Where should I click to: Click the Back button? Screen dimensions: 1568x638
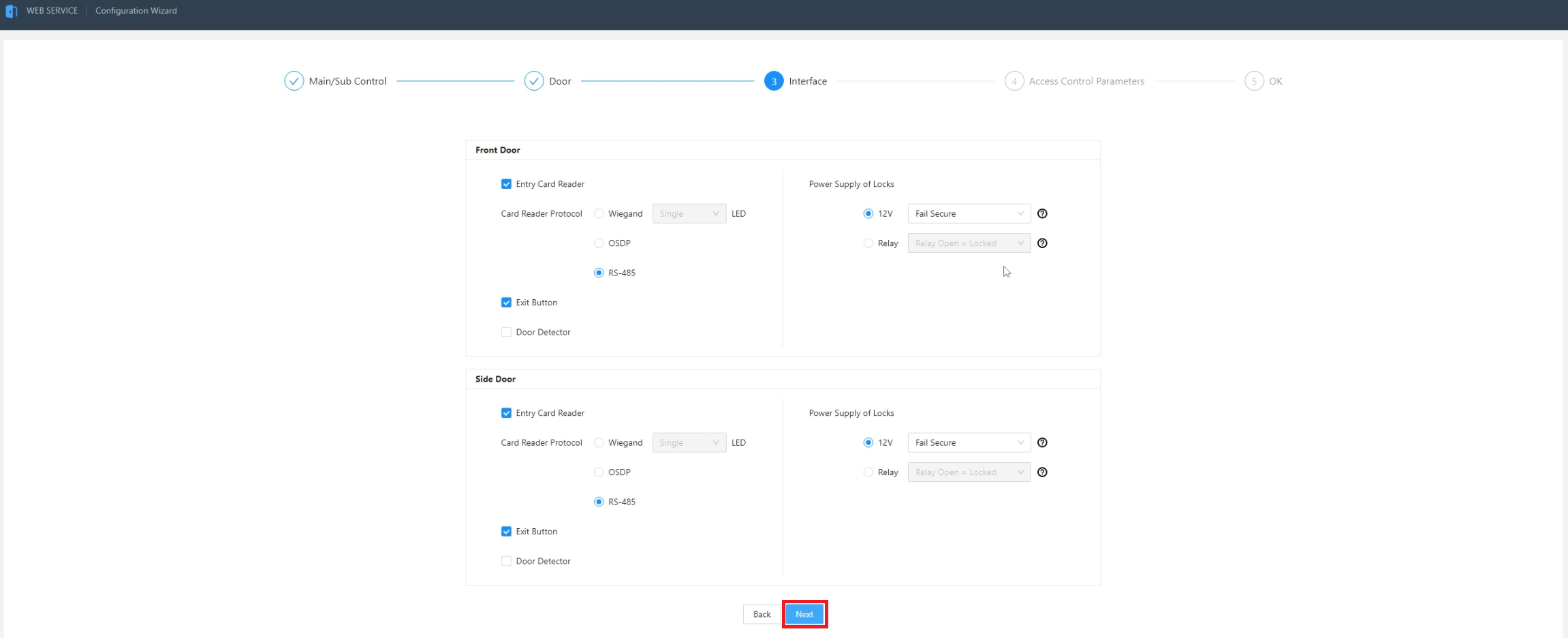click(762, 614)
